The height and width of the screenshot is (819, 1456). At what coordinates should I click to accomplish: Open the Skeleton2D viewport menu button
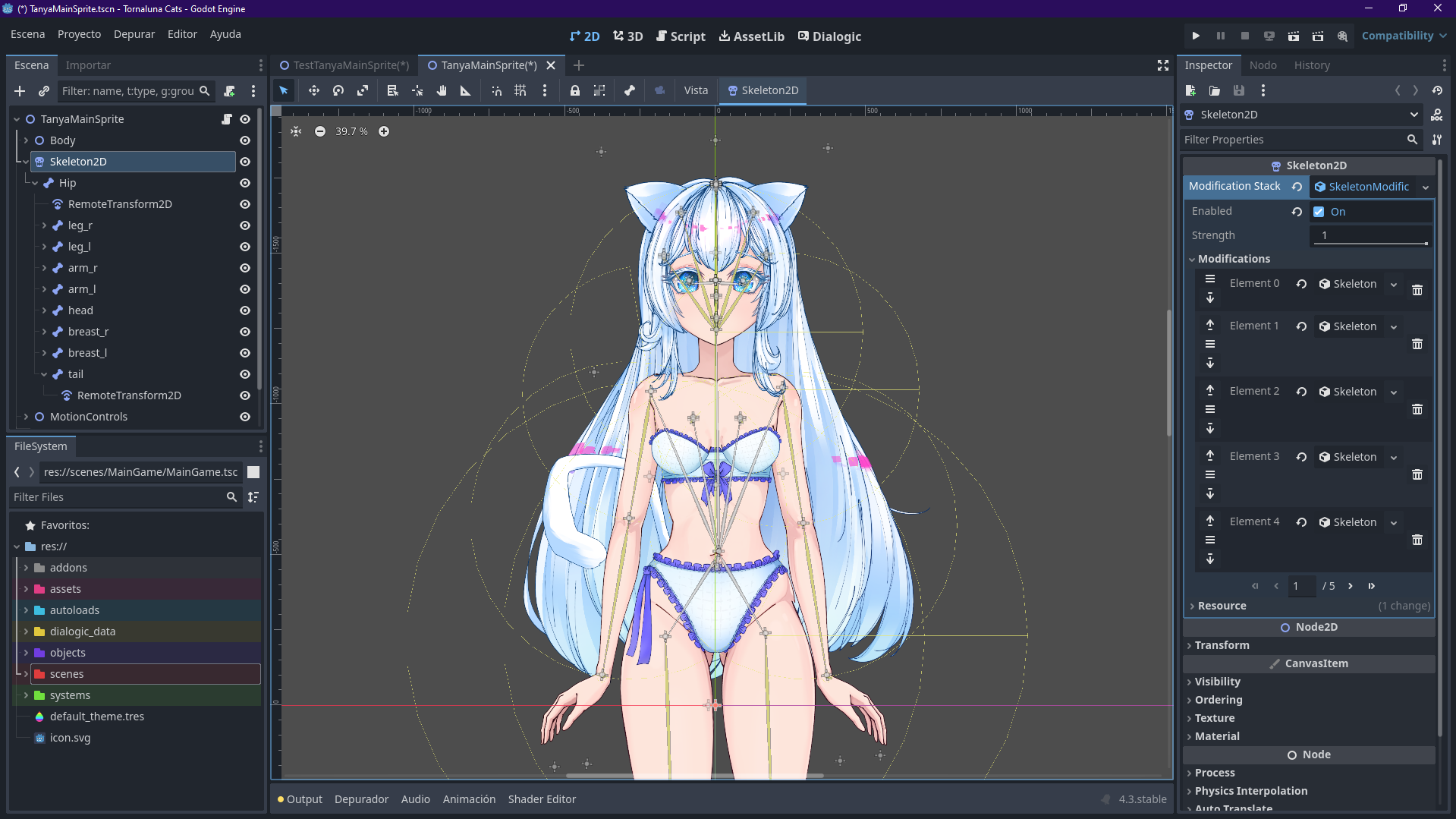(763, 90)
